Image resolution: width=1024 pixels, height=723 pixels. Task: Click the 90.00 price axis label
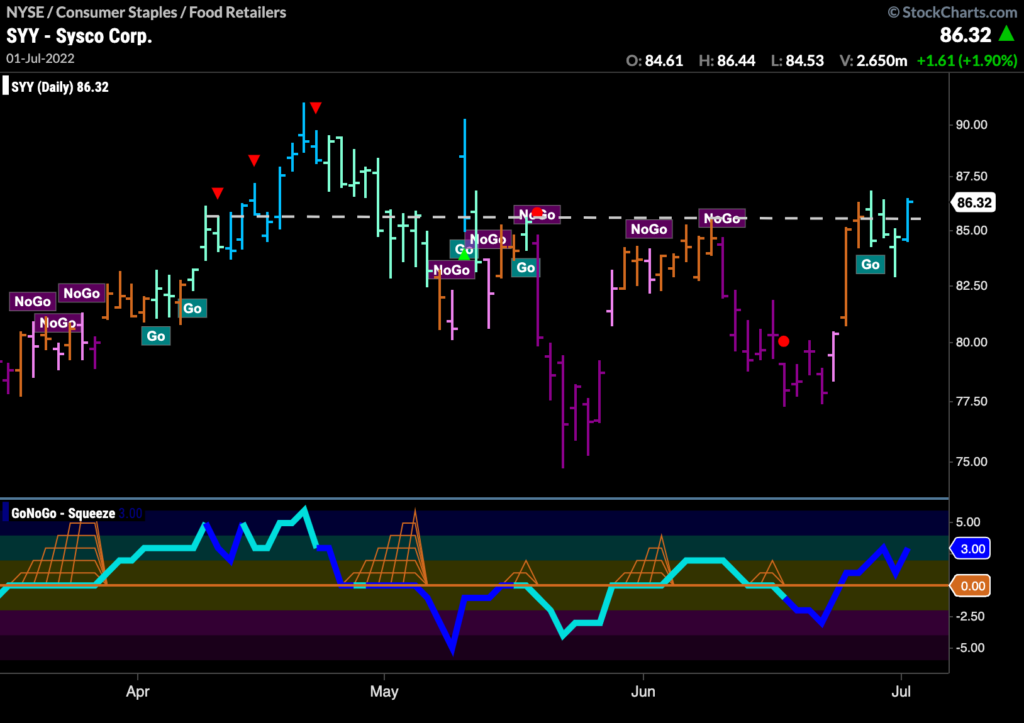coord(972,125)
